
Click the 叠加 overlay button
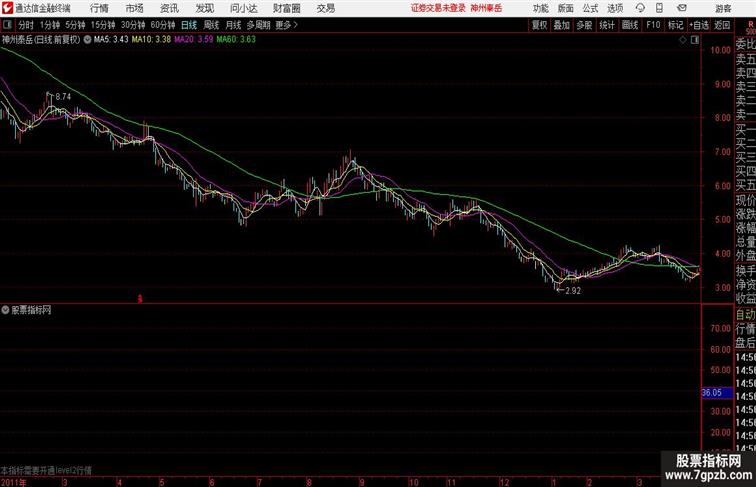click(562, 25)
